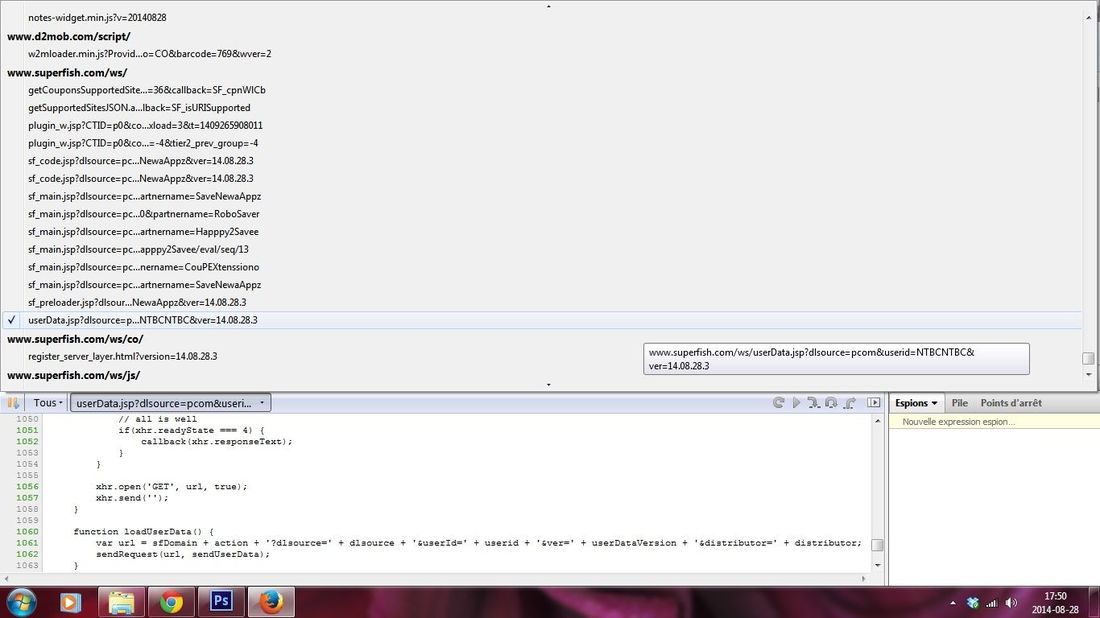Viewport: 1100px width, 618px height.
Task: Switch to the Points d'arrêt tab
Action: pos(1010,403)
